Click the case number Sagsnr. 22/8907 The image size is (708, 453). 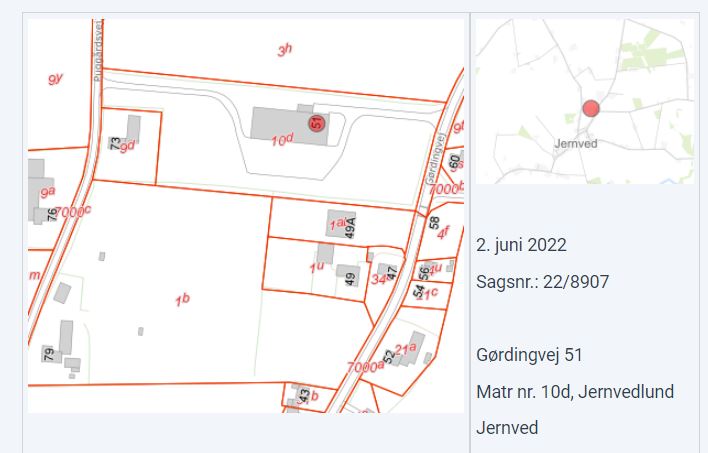point(542,282)
